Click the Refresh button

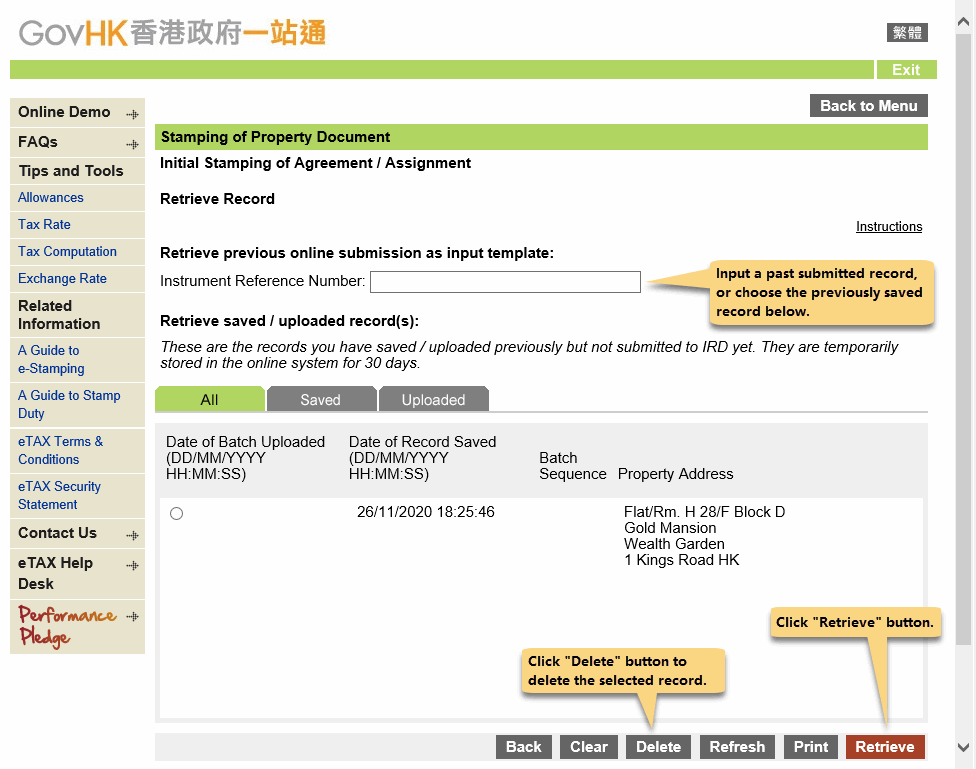pyautogui.click(x=737, y=747)
